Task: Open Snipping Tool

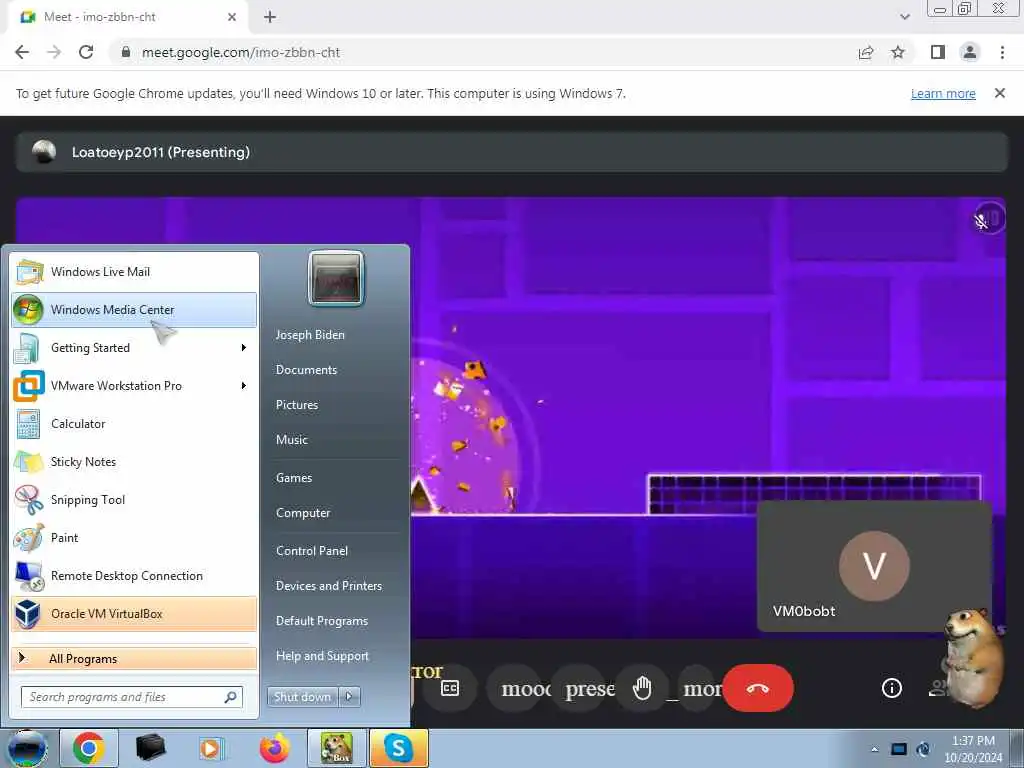Action: [134, 500]
